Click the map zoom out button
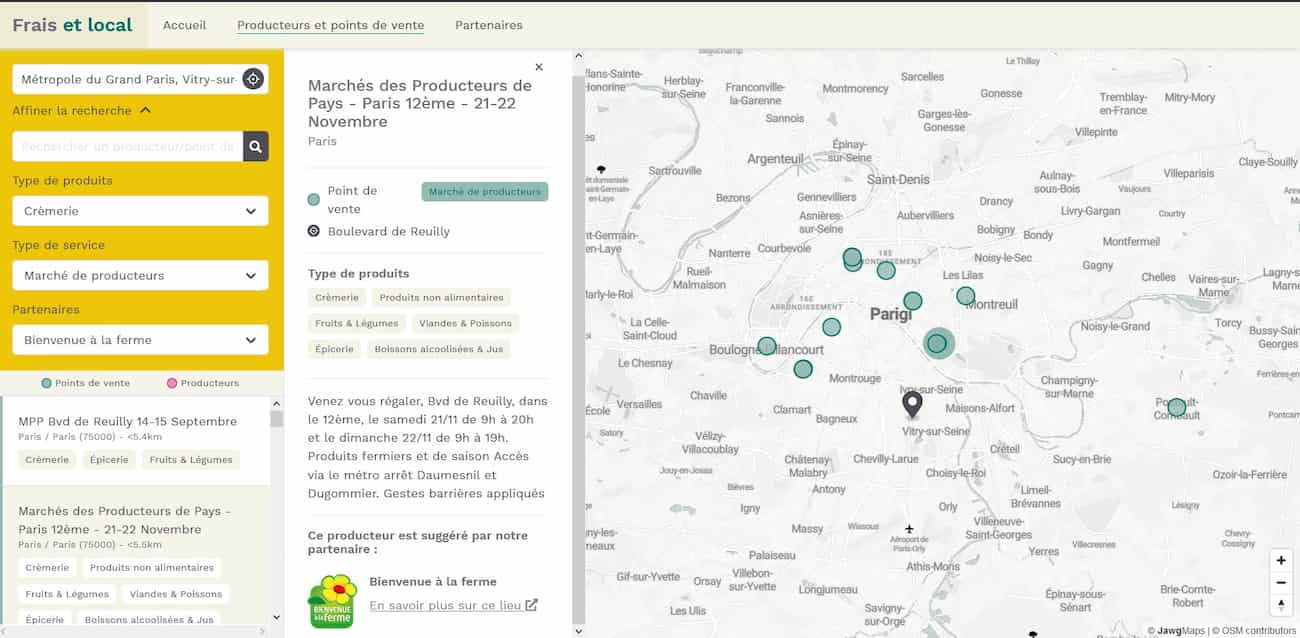This screenshot has width=1300, height=638. 1281,582
